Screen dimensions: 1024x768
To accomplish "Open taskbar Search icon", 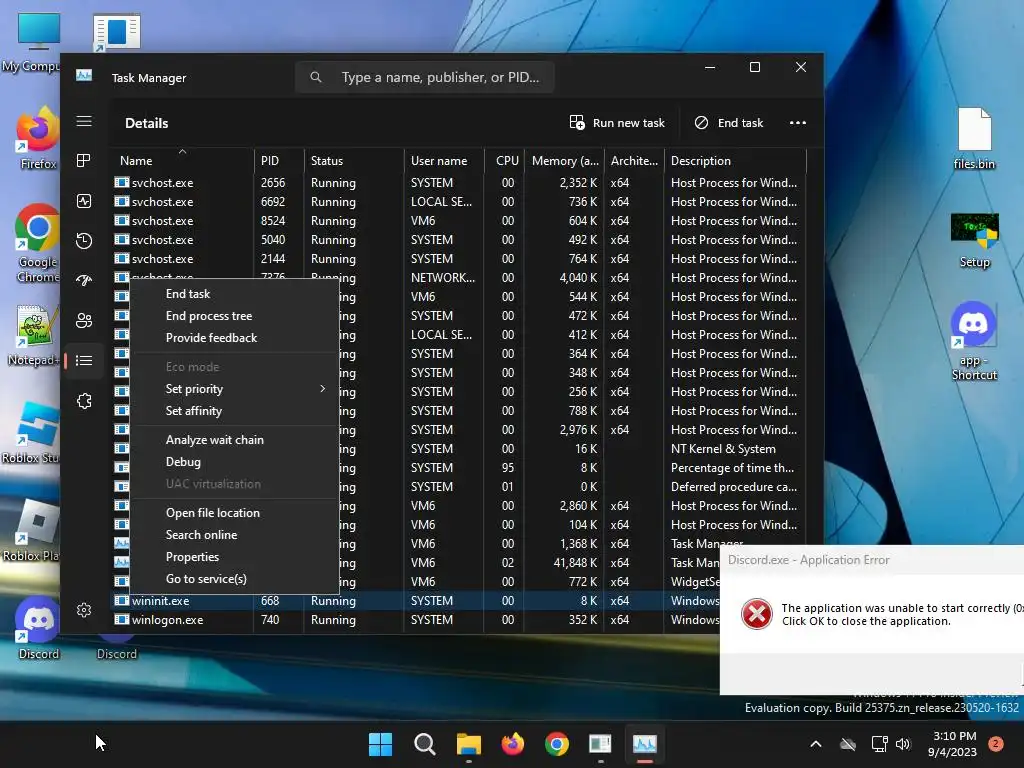I will coord(424,744).
